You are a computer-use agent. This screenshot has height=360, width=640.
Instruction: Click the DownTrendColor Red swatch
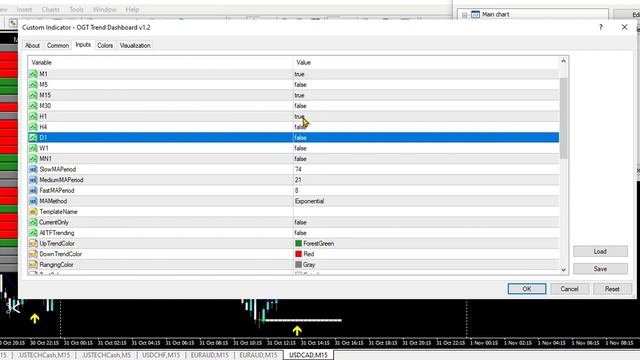coord(298,254)
